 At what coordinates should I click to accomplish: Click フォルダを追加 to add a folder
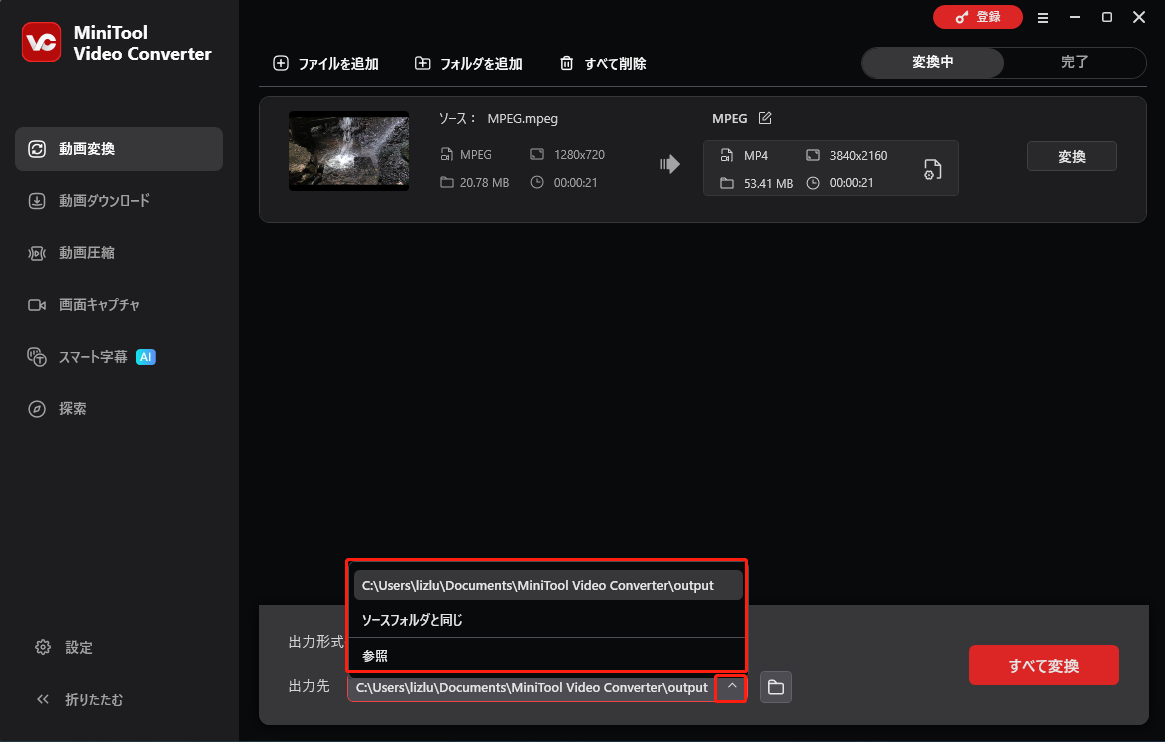(468, 64)
